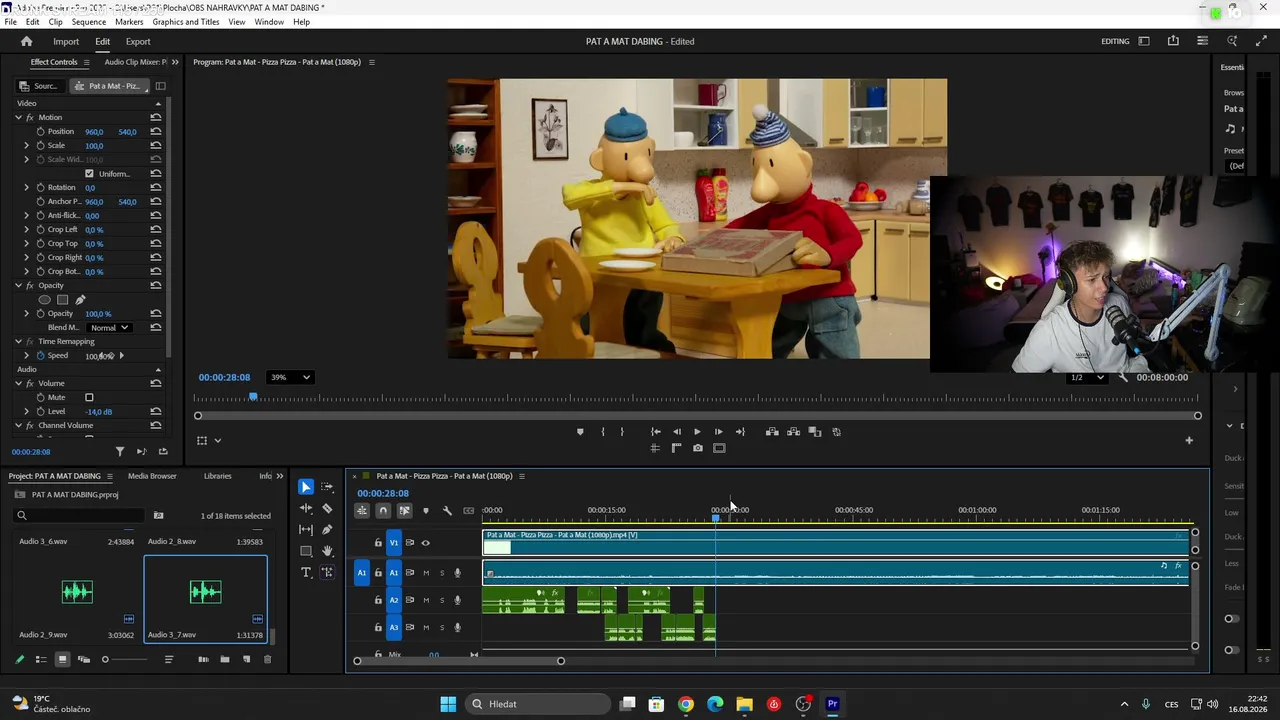This screenshot has width=1280, height=720.
Task: Toggle track lock on V1
Action: 378,543
